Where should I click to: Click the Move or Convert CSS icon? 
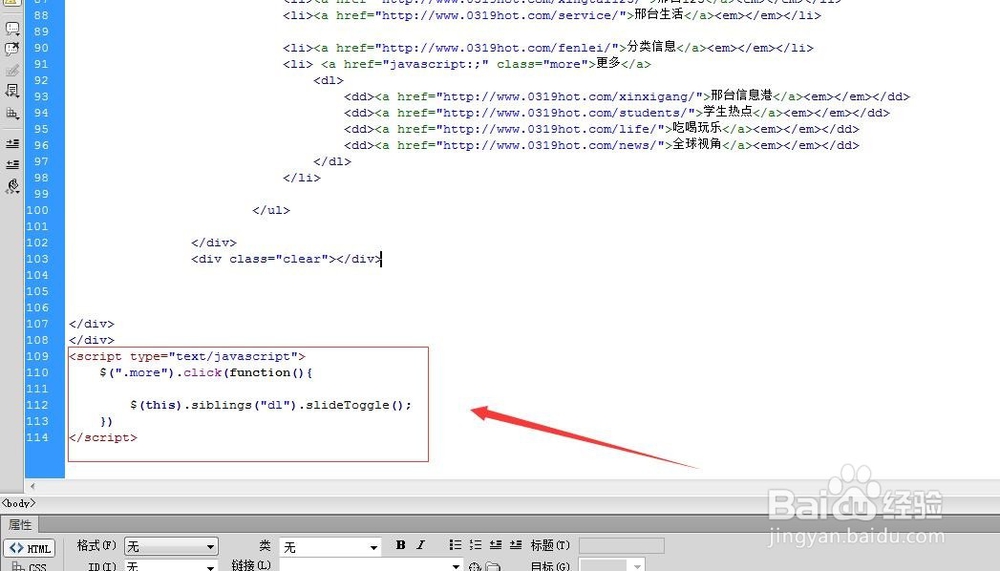point(12,114)
